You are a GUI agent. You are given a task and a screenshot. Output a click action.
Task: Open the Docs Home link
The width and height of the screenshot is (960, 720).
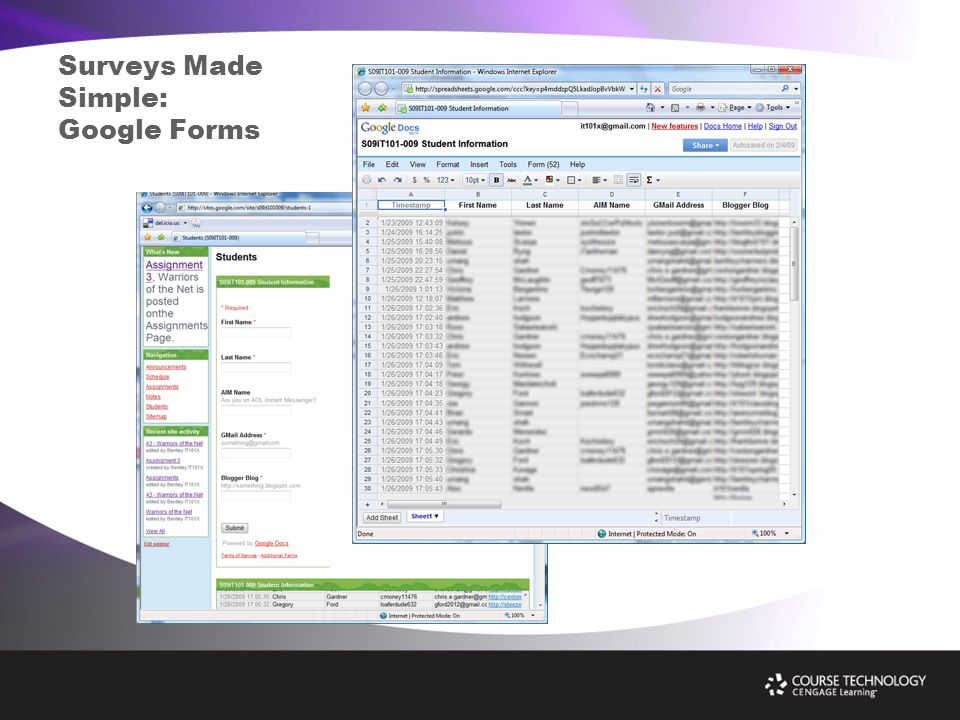tap(722, 126)
